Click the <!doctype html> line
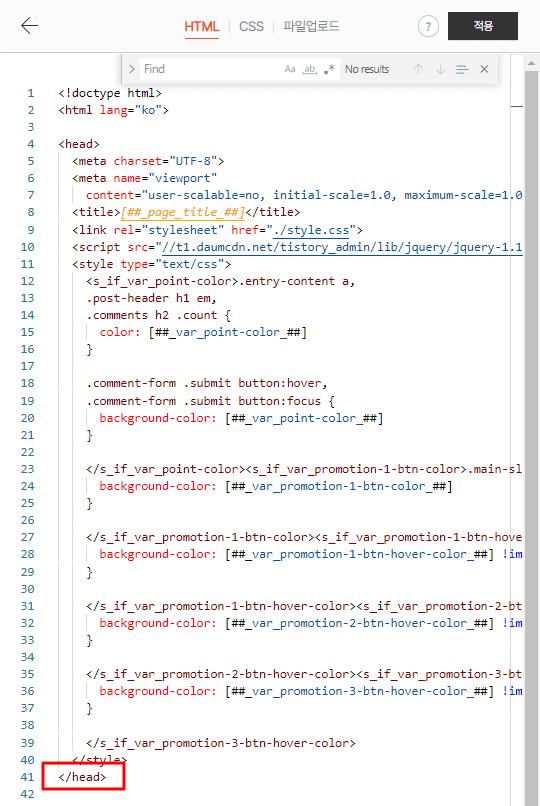540x806 pixels. click(110, 93)
